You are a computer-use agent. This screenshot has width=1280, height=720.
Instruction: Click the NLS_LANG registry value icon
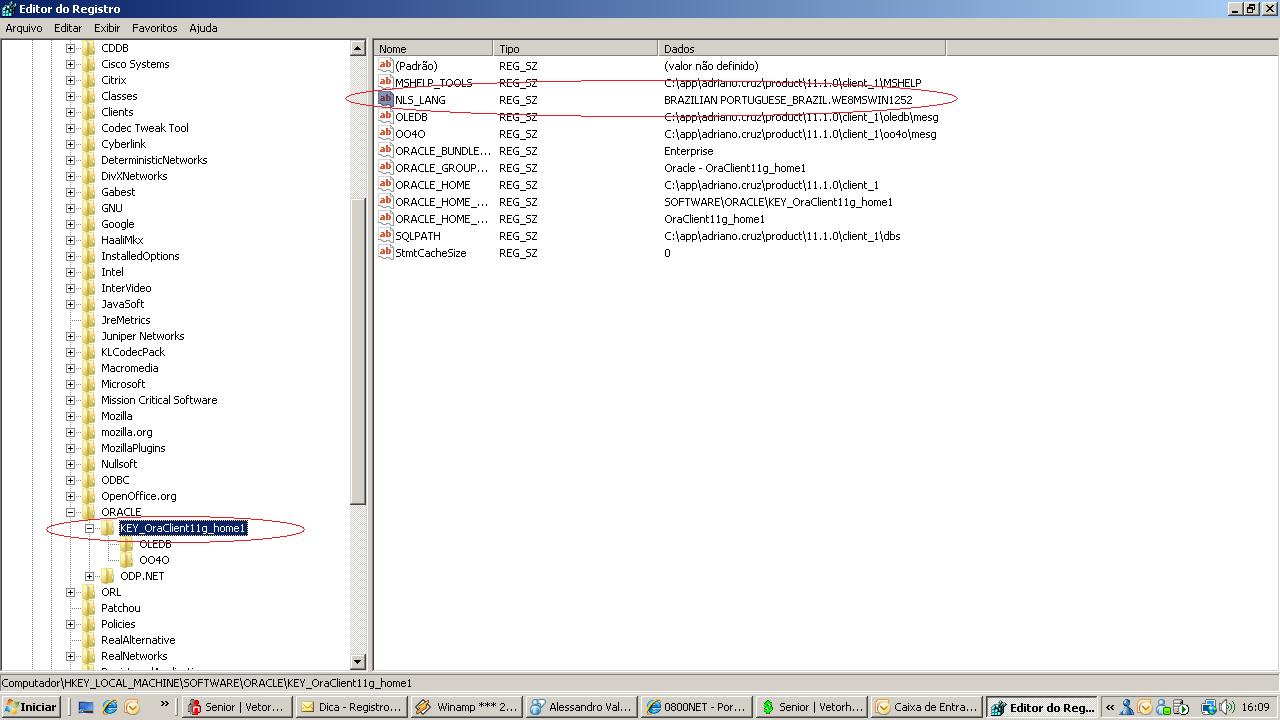coord(385,99)
